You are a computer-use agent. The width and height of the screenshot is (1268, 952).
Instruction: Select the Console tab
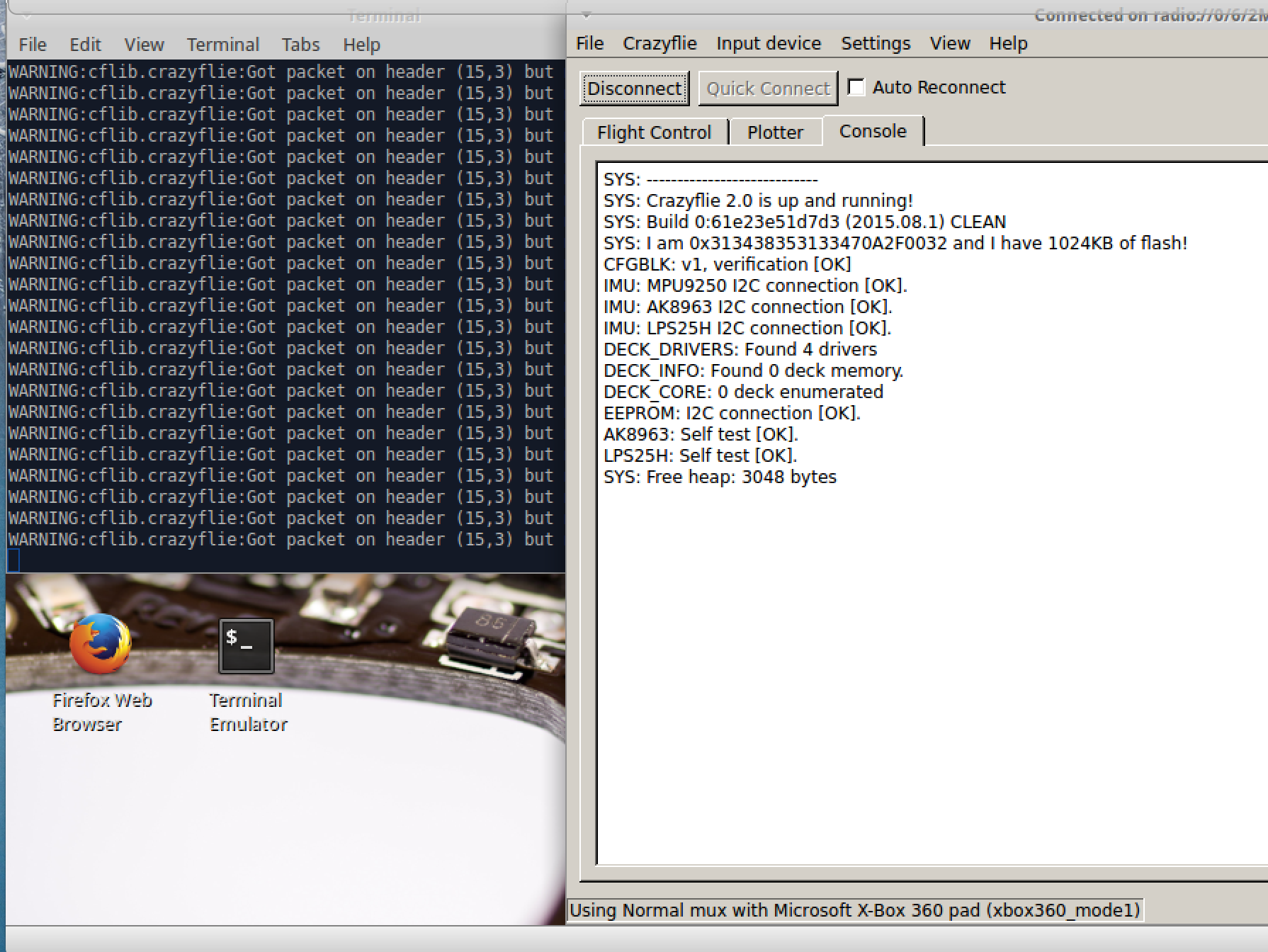tap(872, 132)
